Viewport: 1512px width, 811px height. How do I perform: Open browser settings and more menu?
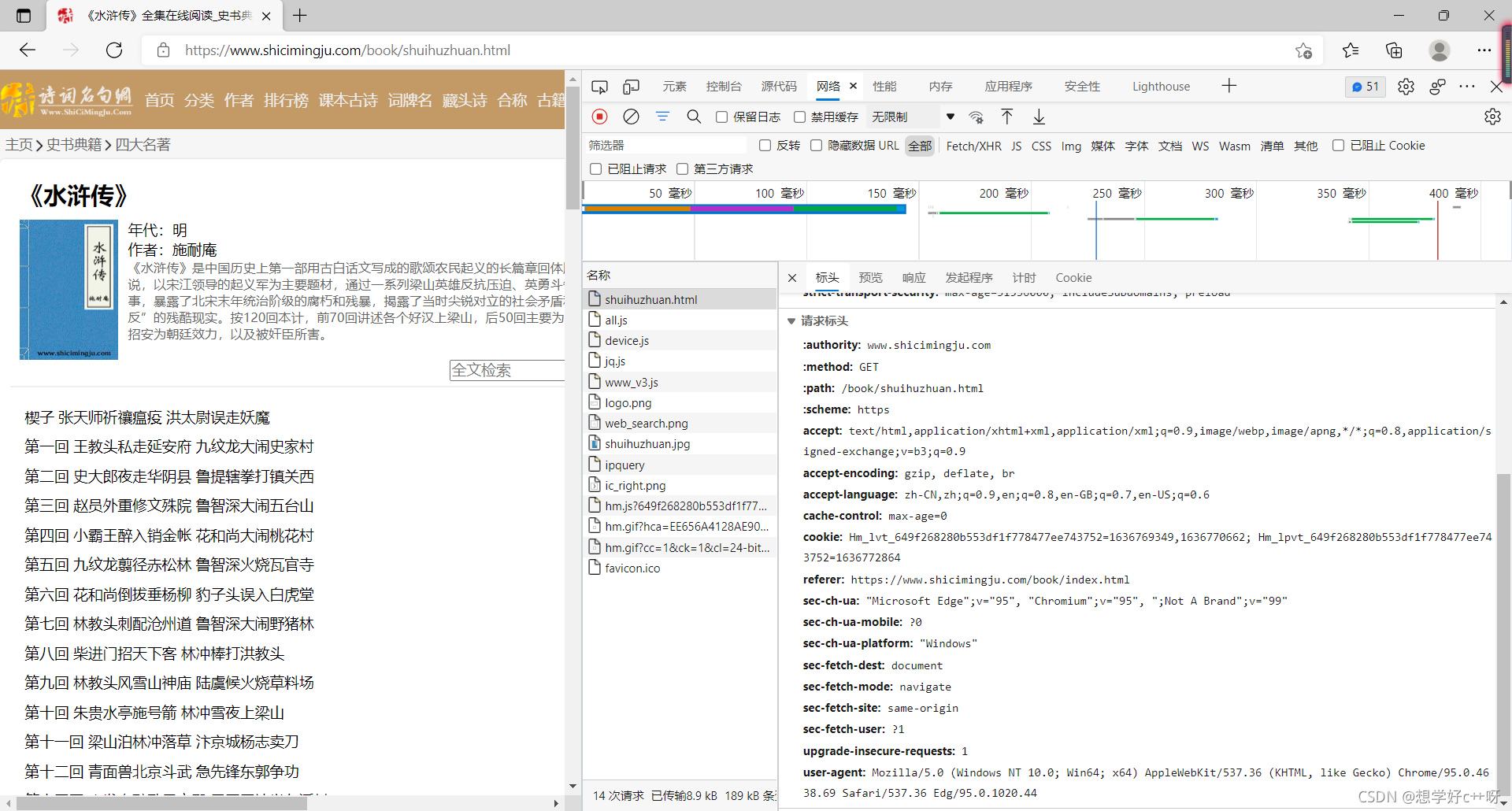[1484, 50]
